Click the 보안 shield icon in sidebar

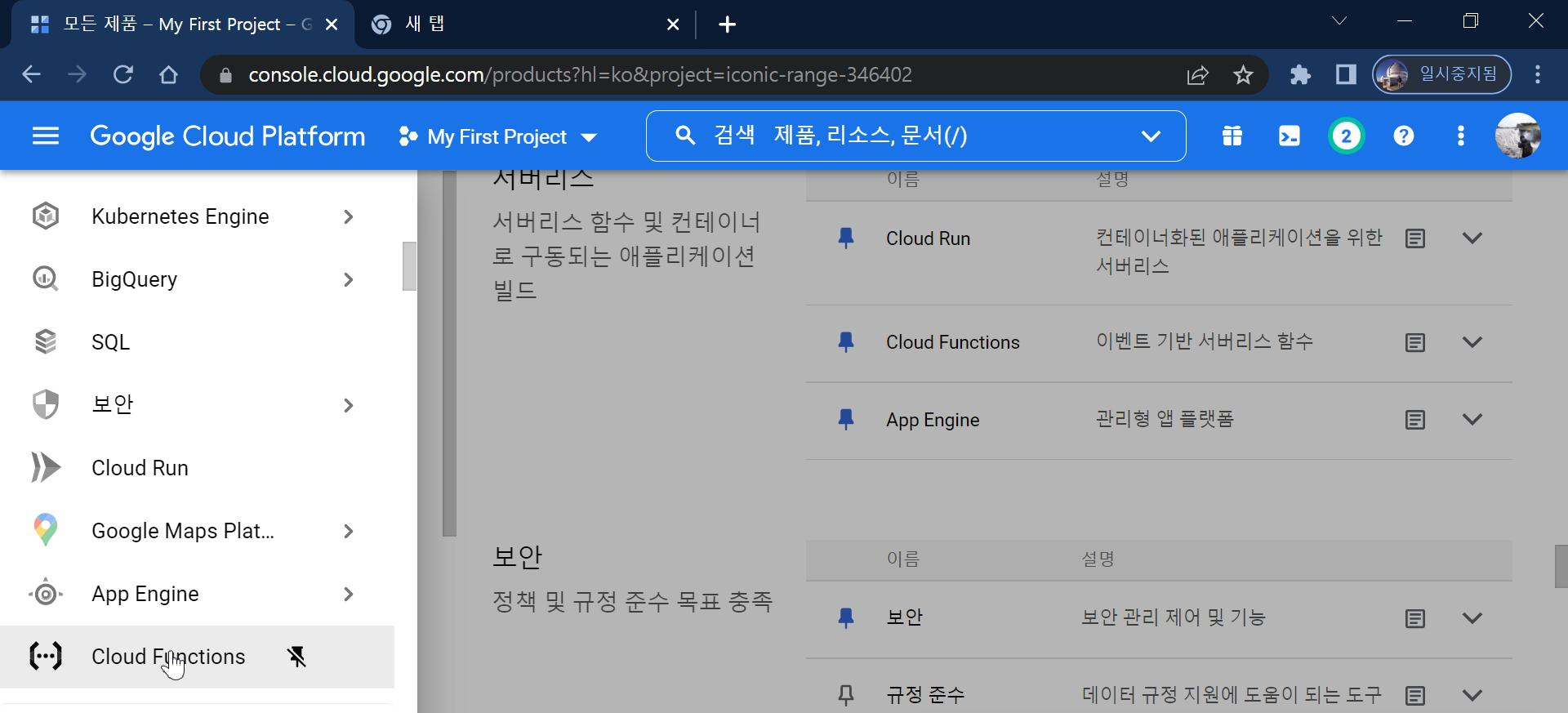pyautogui.click(x=46, y=405)
